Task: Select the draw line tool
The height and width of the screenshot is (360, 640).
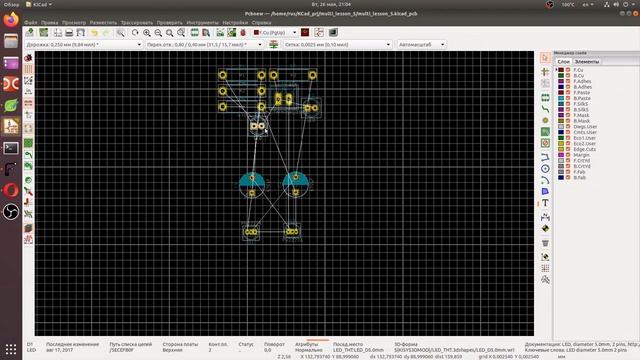Action: tap(545, 157)
